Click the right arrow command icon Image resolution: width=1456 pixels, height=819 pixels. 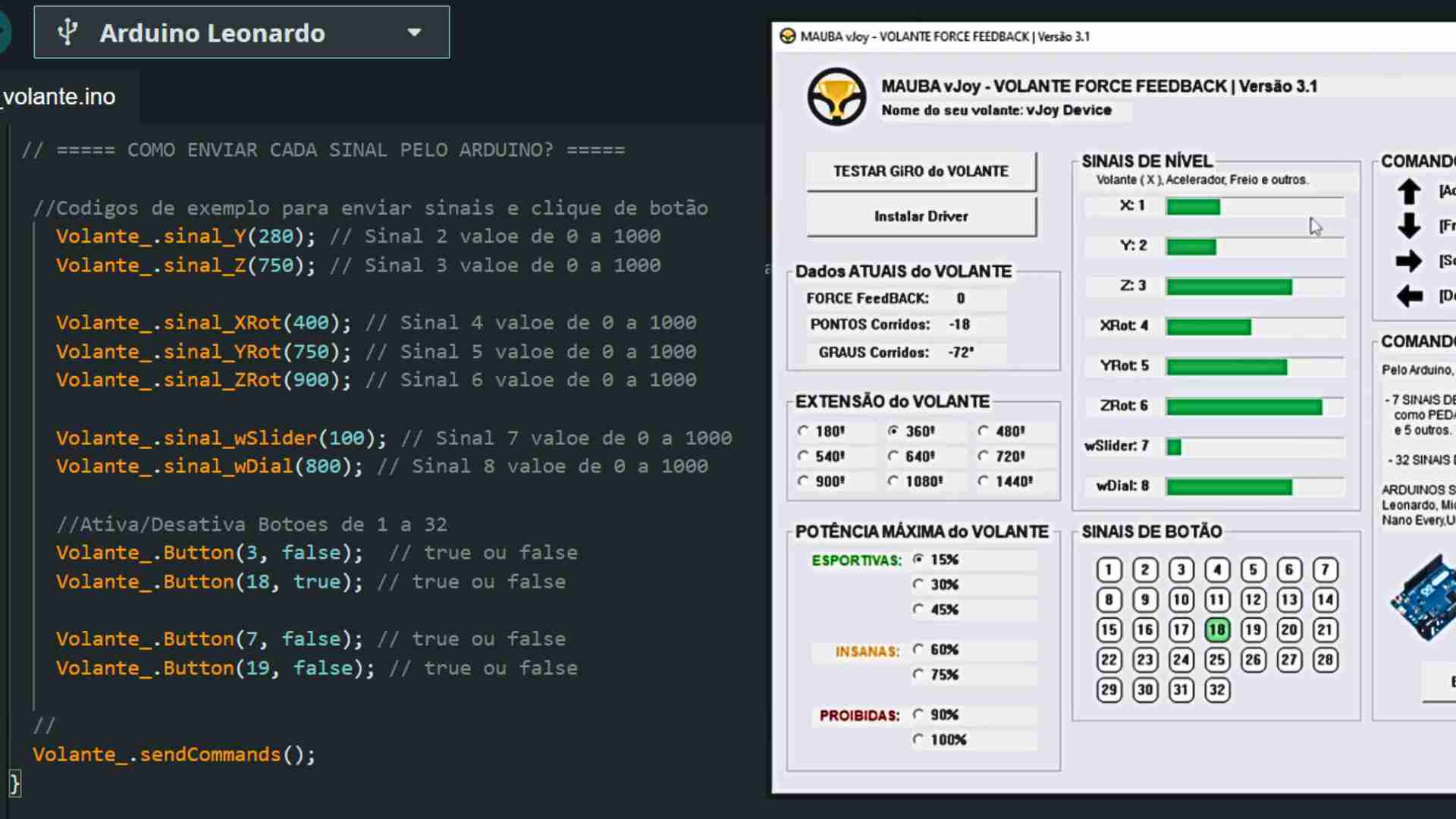[1409, 261]
